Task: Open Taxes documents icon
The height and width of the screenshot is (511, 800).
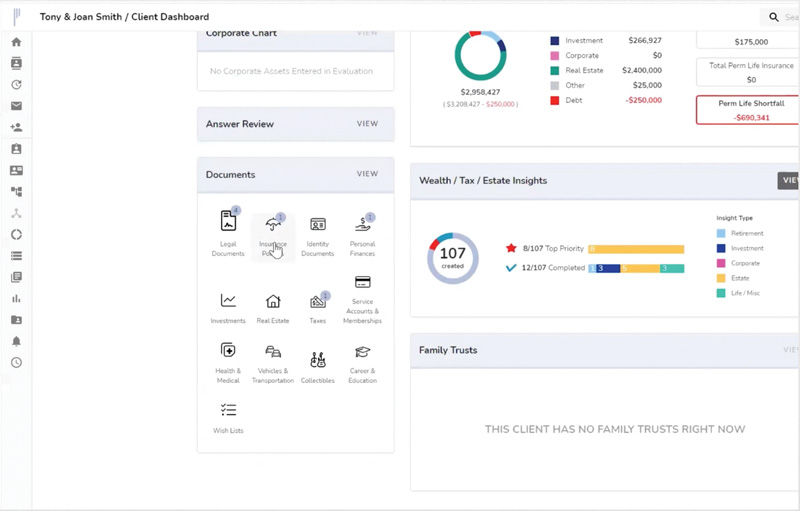Action: [x=318, y=301]
